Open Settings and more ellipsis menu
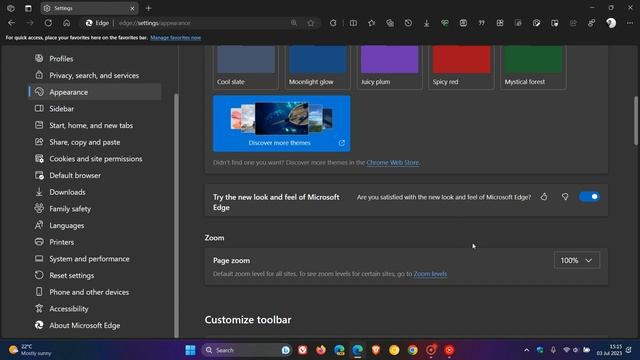Image resolution: width=640 pixels, height=360 pixels. point(630,23)
